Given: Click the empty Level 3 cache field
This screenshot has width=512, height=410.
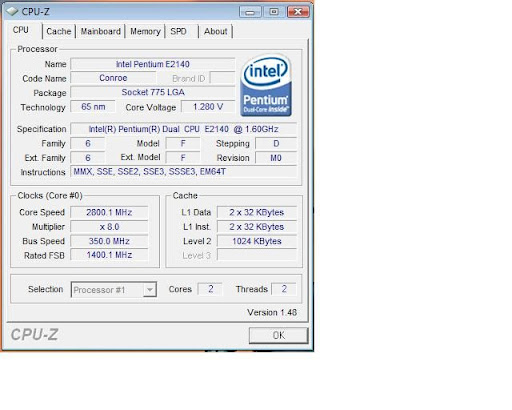Looking at the screenshot, I should point(257,255).
